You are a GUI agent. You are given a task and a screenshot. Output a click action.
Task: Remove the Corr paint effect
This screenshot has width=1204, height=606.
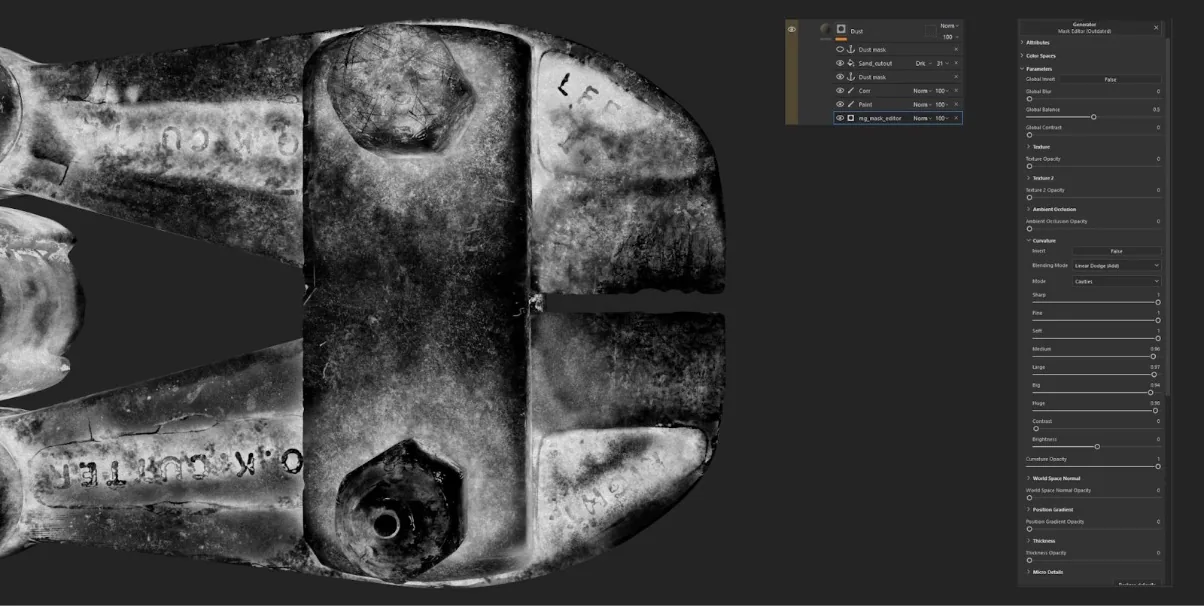tap(956, 91)
